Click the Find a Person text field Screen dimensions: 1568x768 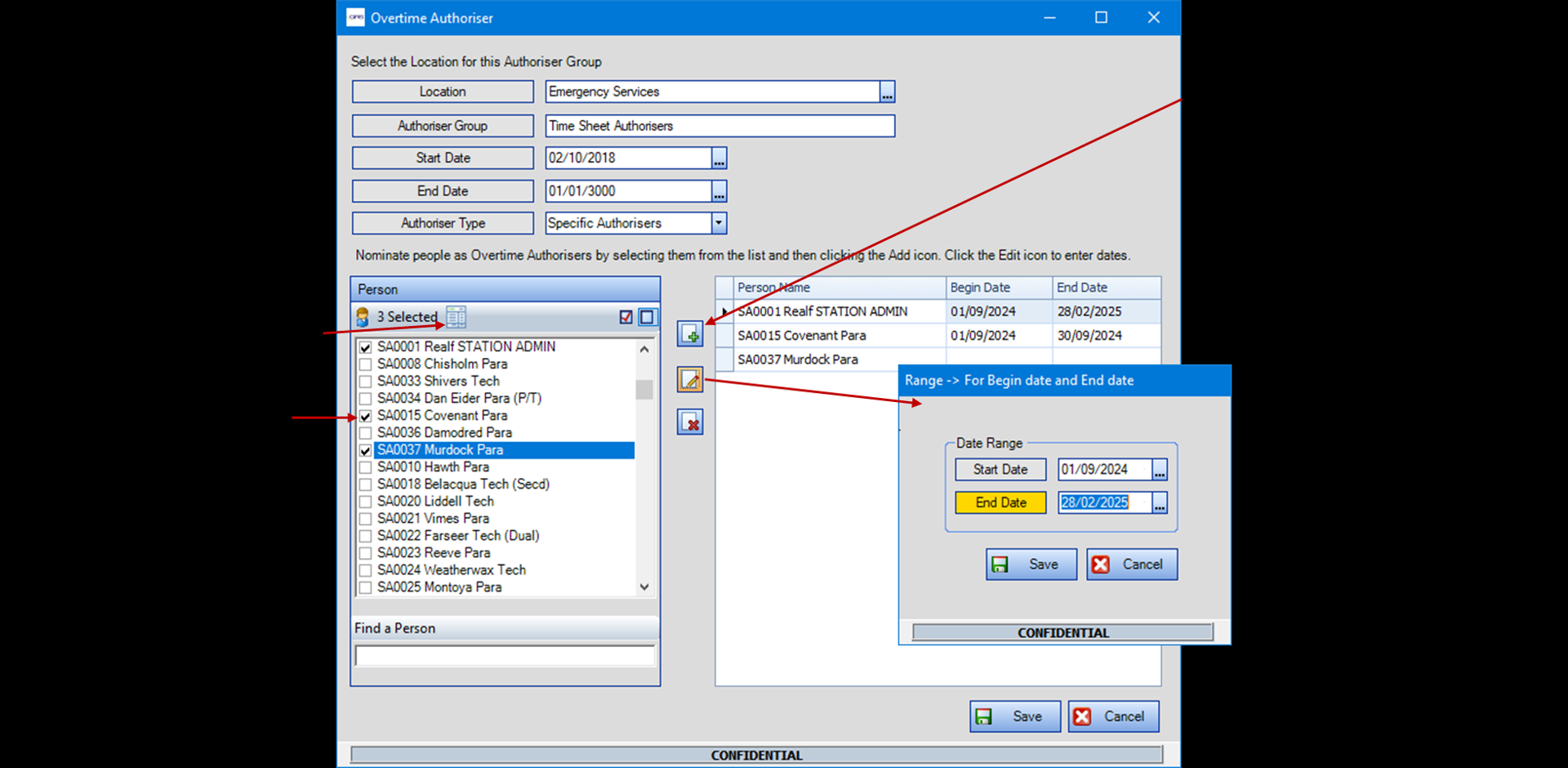(505, 656)
